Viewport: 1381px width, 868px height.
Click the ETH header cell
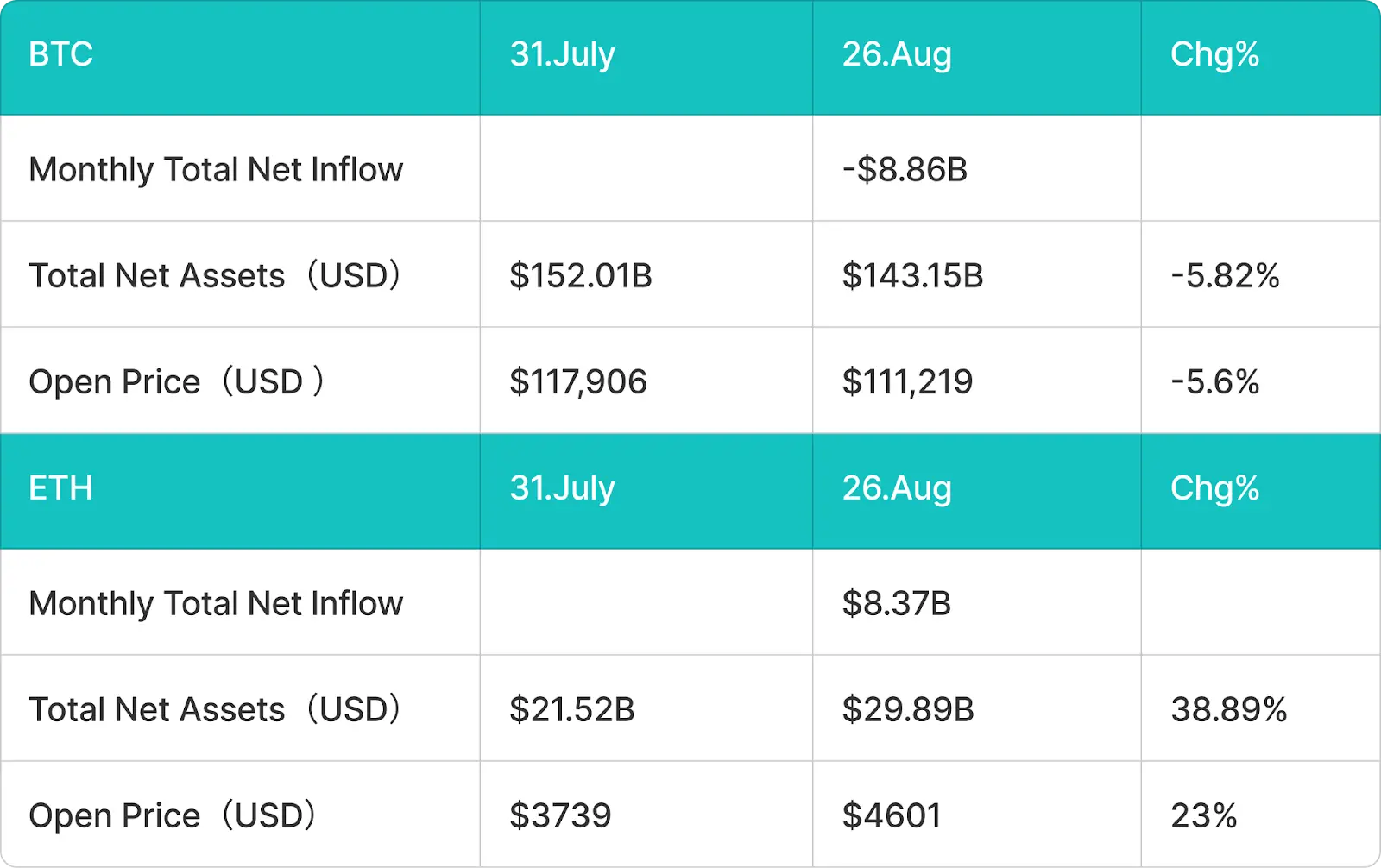[240, 491]
